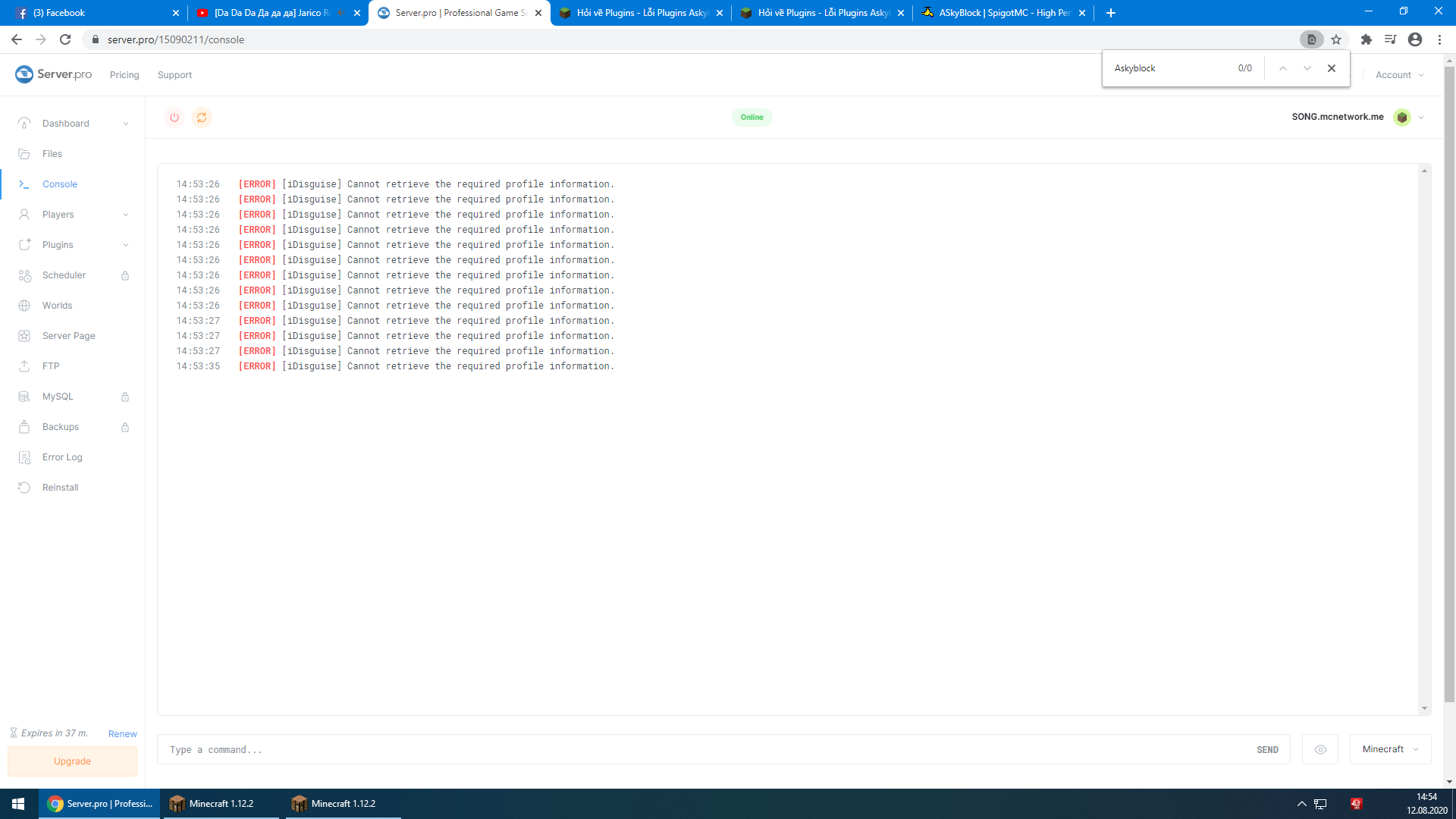Click the orange restart server icon

tap(202, 118)
